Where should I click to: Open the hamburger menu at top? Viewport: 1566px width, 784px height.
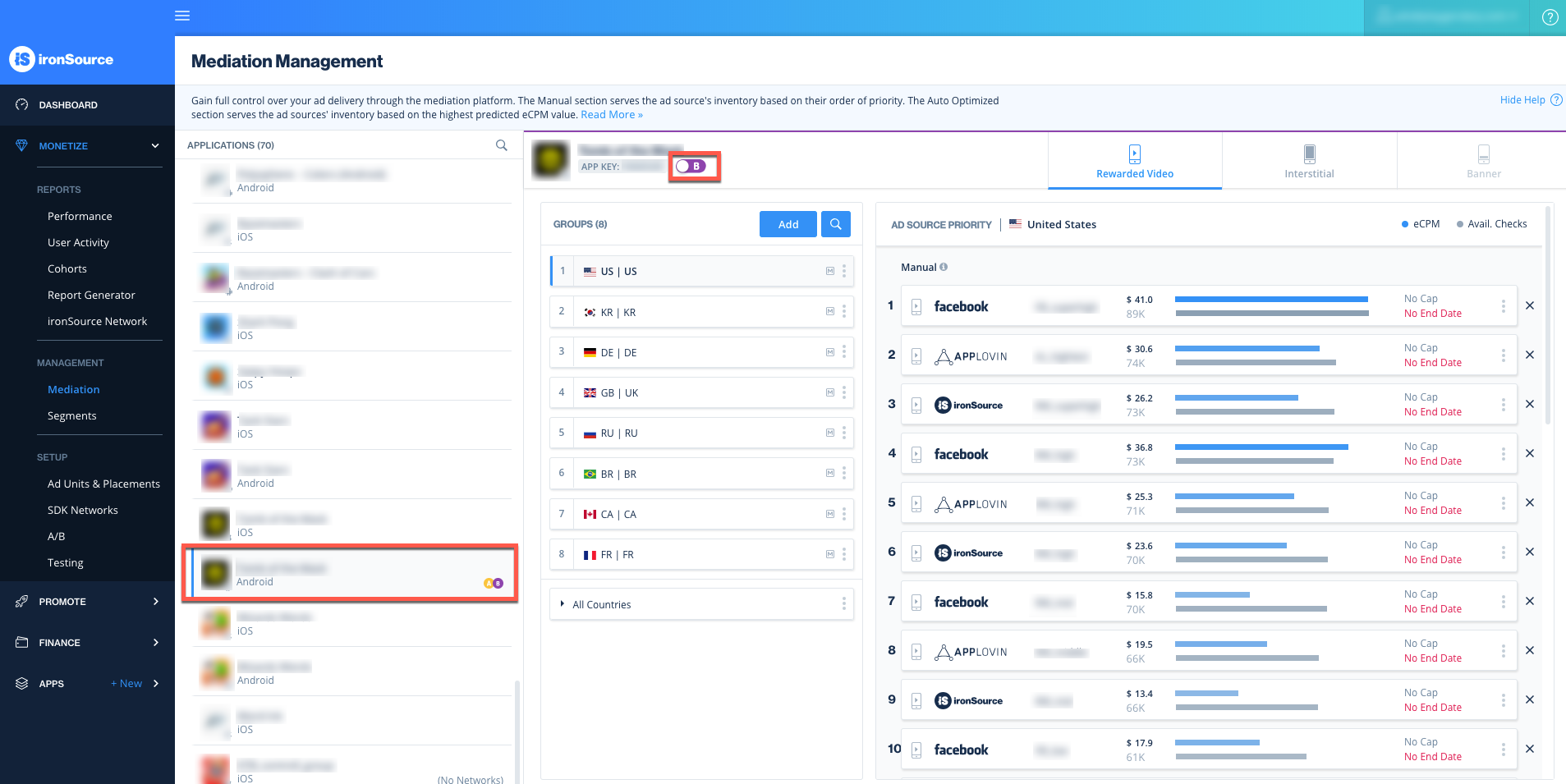(182, 16)
